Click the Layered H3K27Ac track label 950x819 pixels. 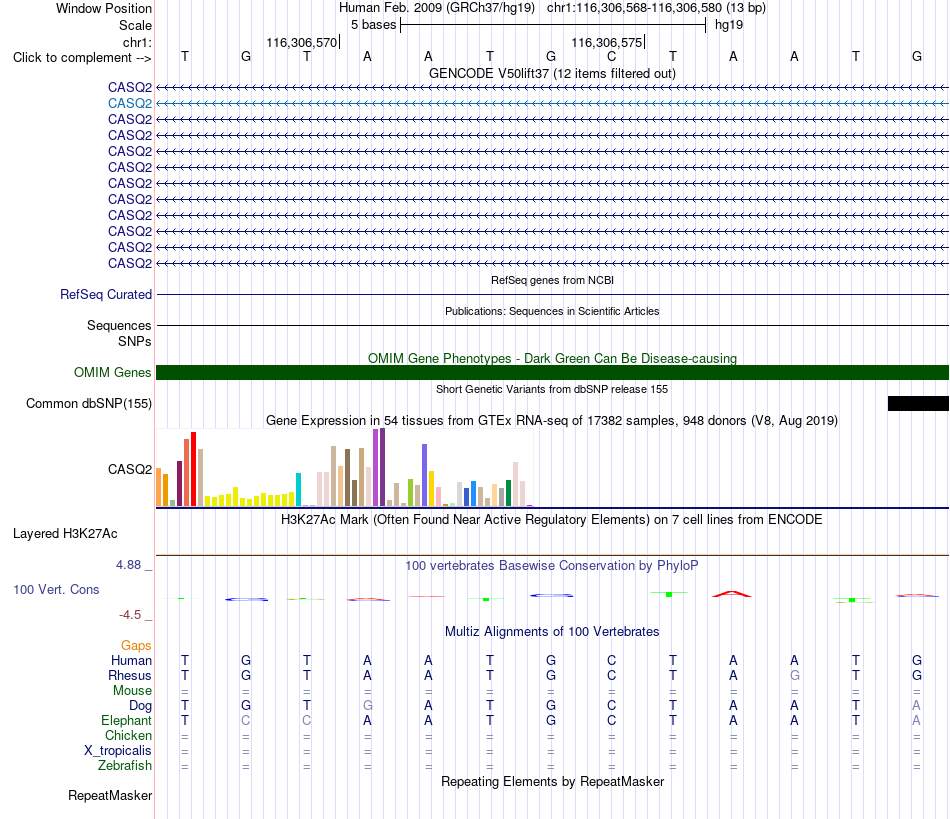pyautogui.click(x=65, y=534)
